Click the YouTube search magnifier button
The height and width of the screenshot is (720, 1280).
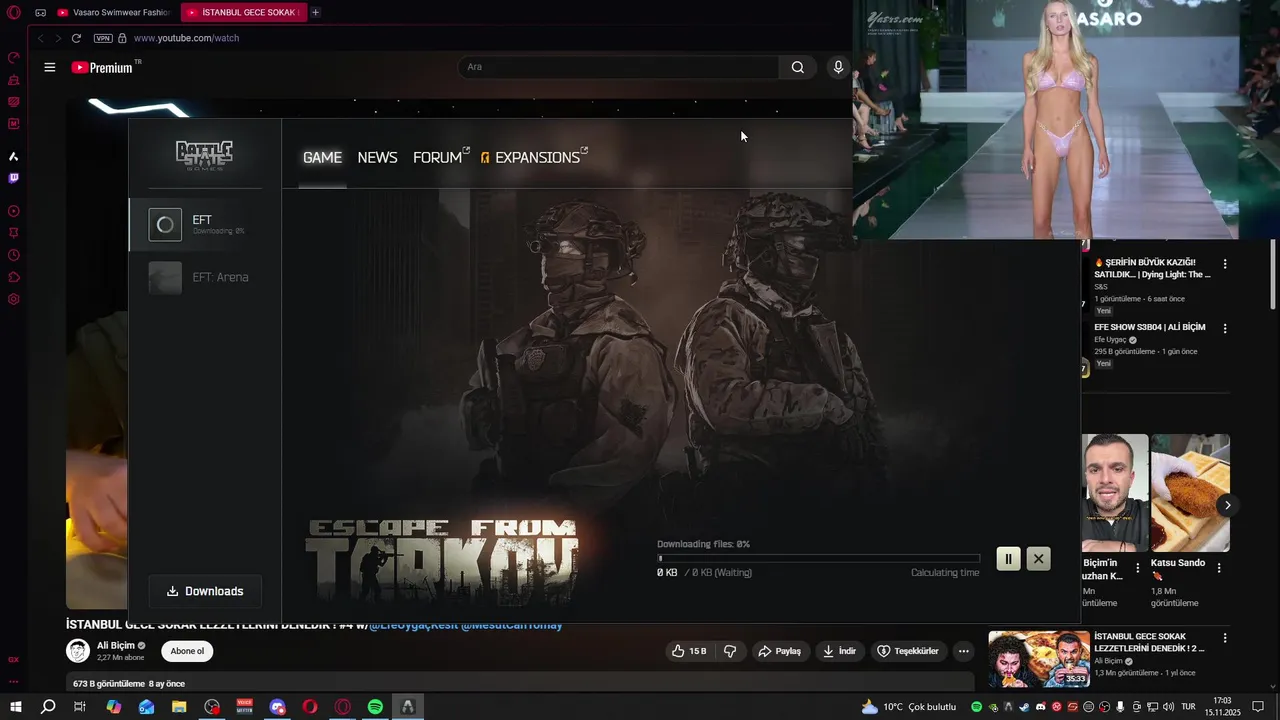[x=797, y=67]
